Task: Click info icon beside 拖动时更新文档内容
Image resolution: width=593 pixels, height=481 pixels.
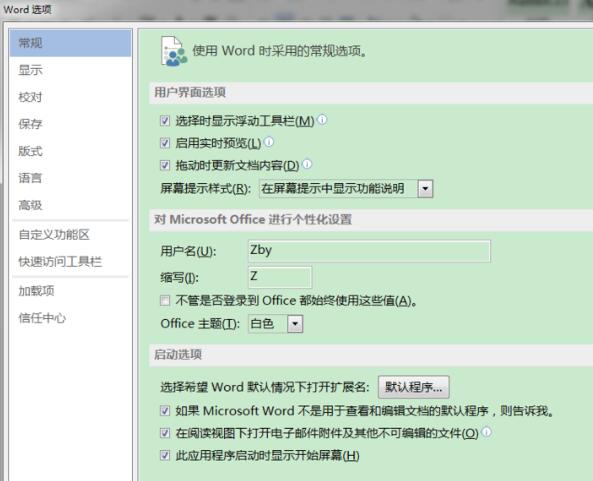Action: (x=307, y=164)
